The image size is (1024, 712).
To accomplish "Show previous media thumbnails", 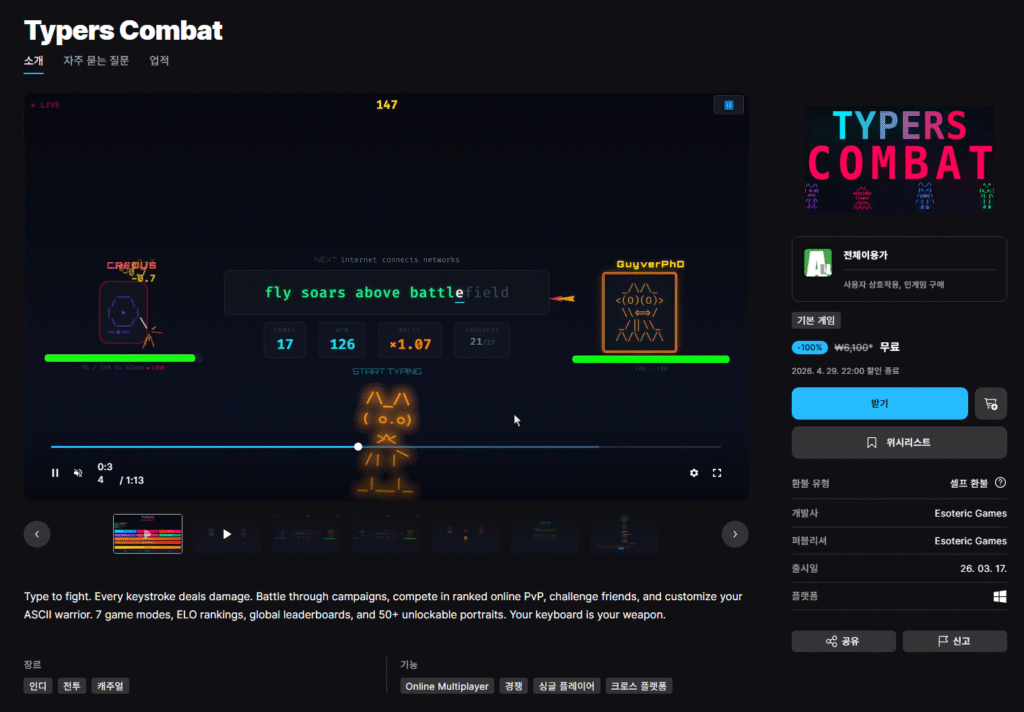I will point(37,534).
